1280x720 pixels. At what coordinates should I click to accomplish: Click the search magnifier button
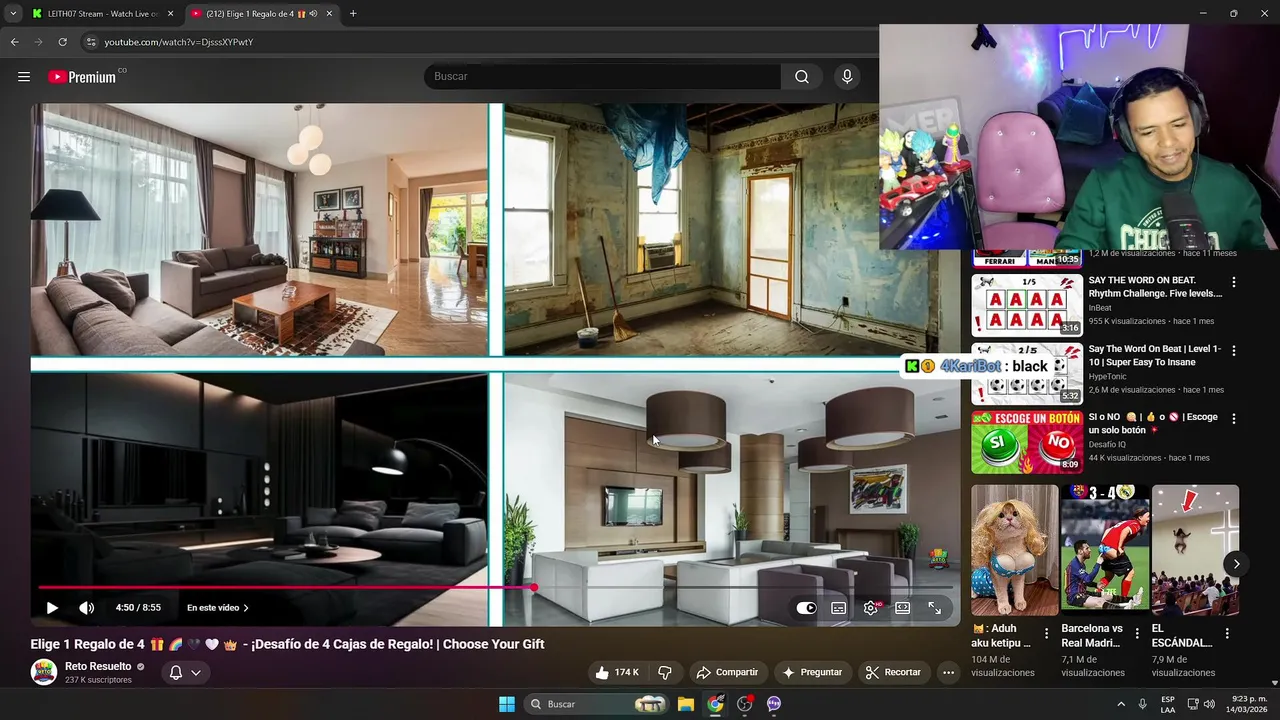point(802,77)
